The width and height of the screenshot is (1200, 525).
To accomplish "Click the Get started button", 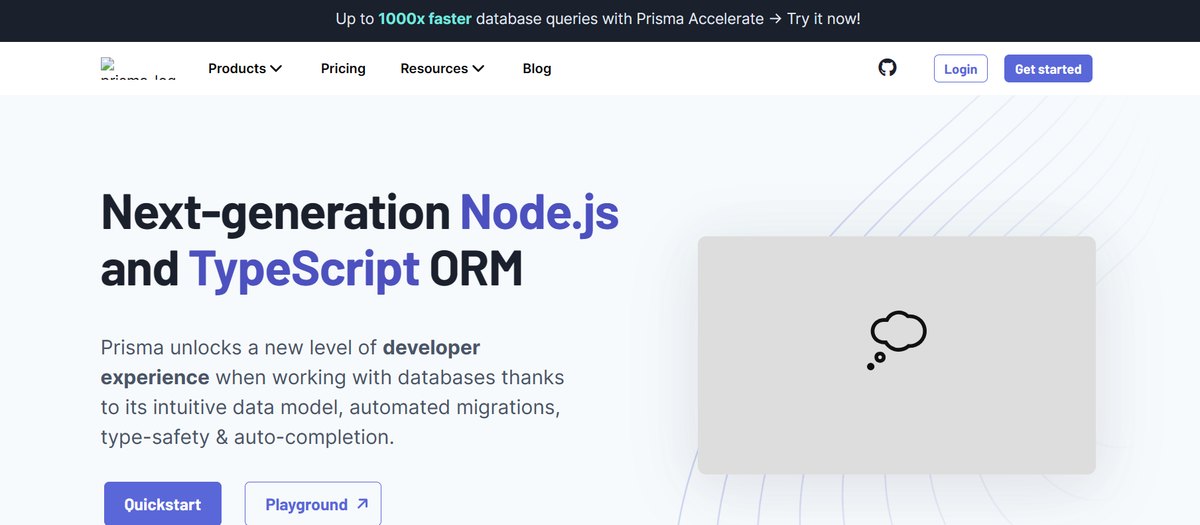I will pyautogui.click(x=1048, y=69).
